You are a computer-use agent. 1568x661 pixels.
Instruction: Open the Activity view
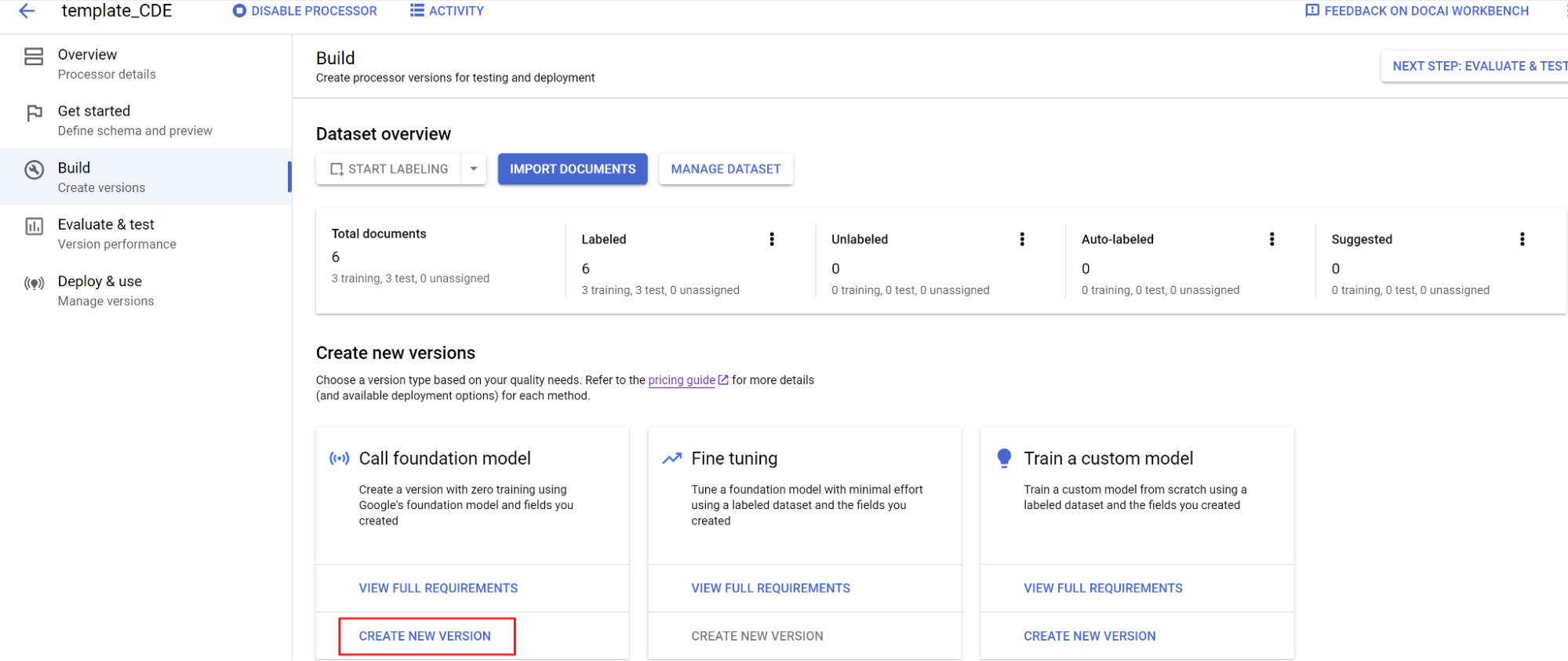pos(447,11)
